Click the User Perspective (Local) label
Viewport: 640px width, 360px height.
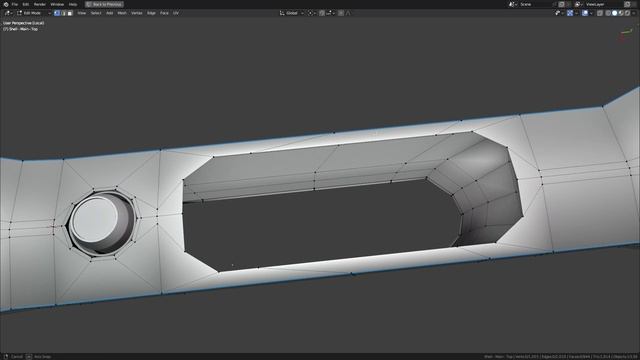pyautogui.click(x=24, y=23)
